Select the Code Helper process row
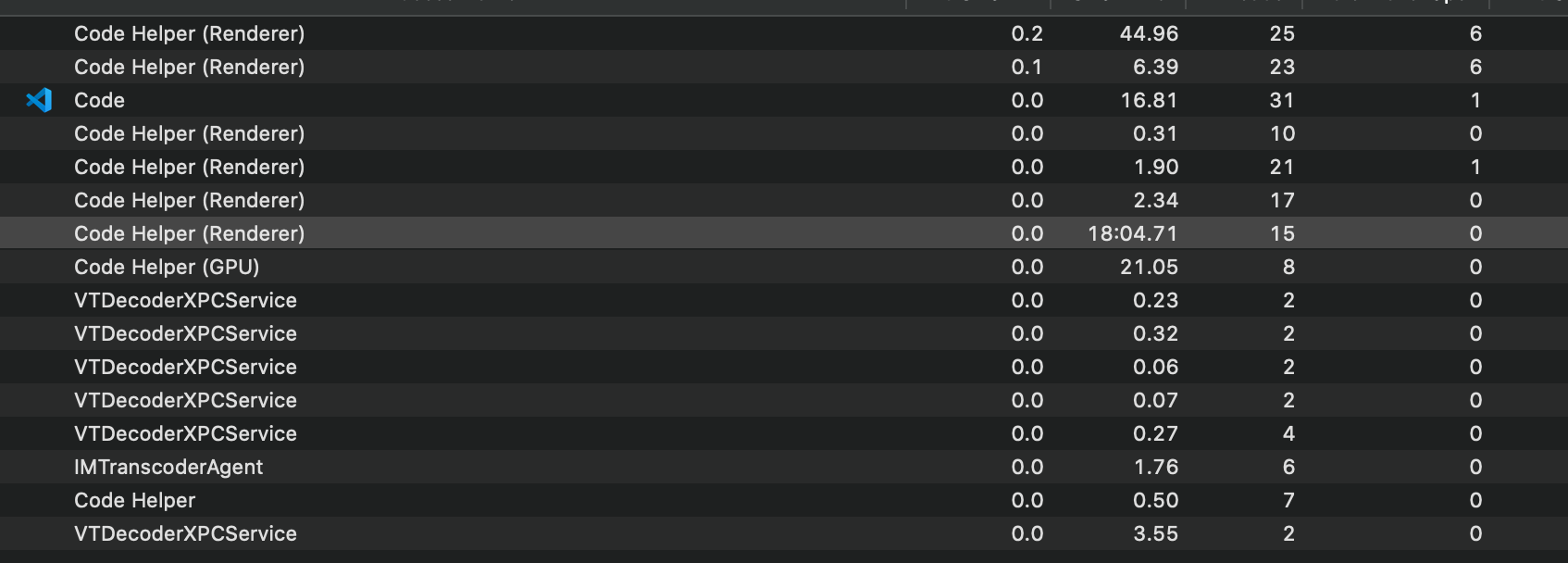 coord(370,500)
